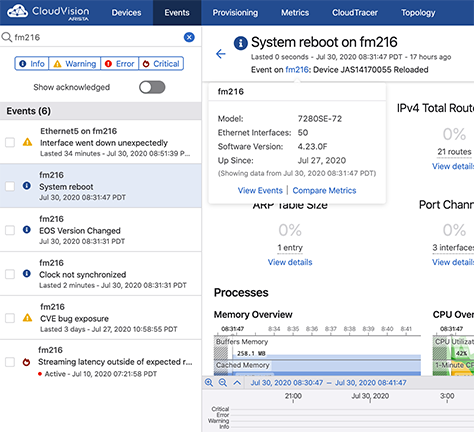Filter events by Info severity
Viewport: 474px width, 432px height.
pyautogui.click(x=32, y=63)
